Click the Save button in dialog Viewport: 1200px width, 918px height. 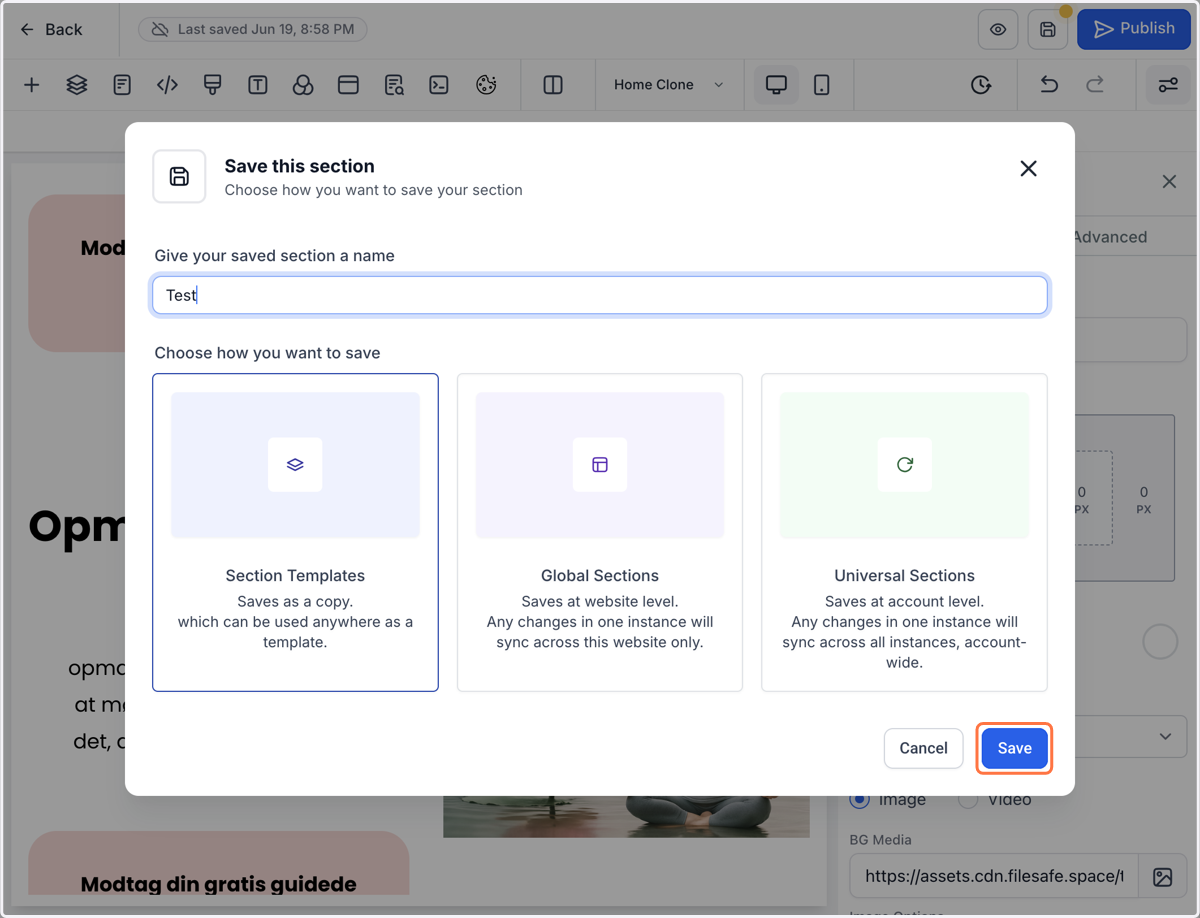tap(1014, 748)
